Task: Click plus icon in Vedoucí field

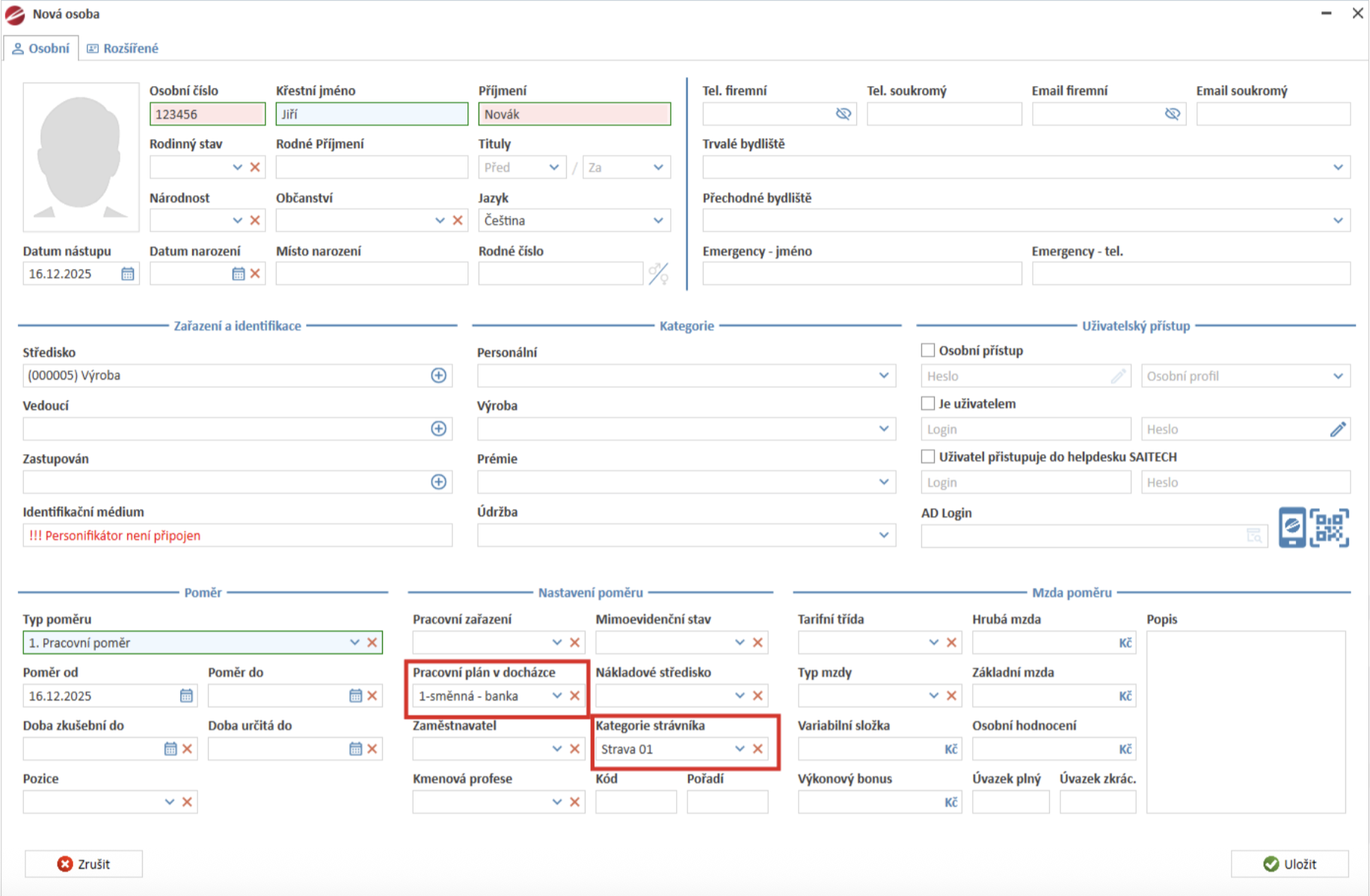Action: tap(439, 429)
